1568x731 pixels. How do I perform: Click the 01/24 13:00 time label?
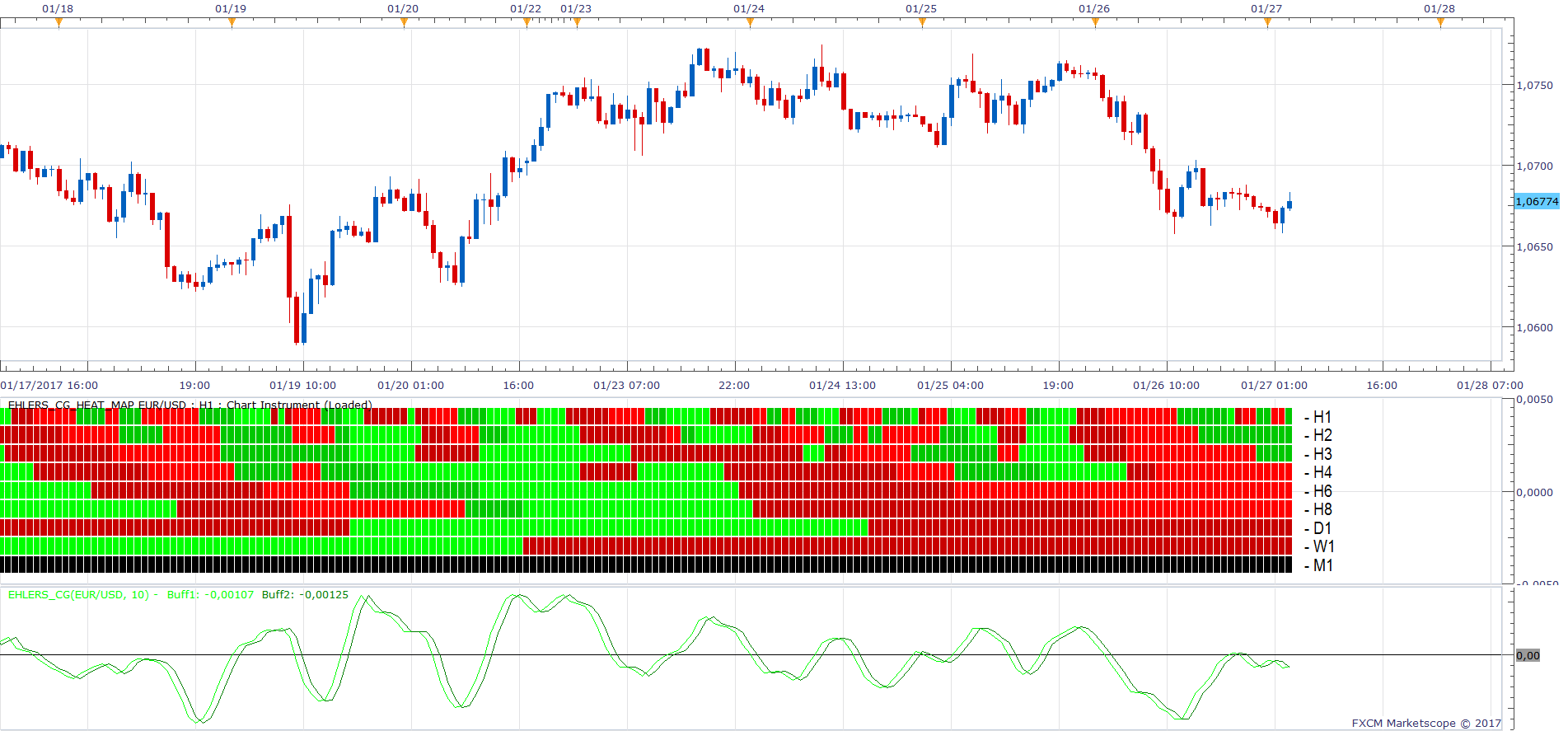coord(842,385)
